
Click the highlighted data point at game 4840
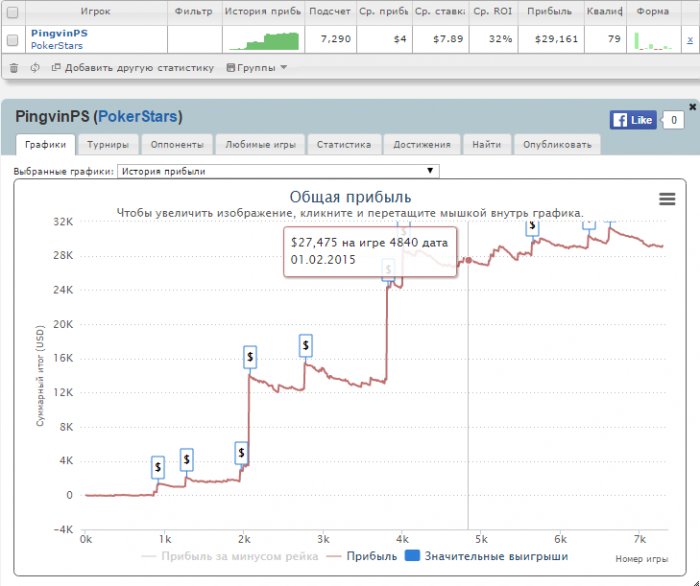469,260
